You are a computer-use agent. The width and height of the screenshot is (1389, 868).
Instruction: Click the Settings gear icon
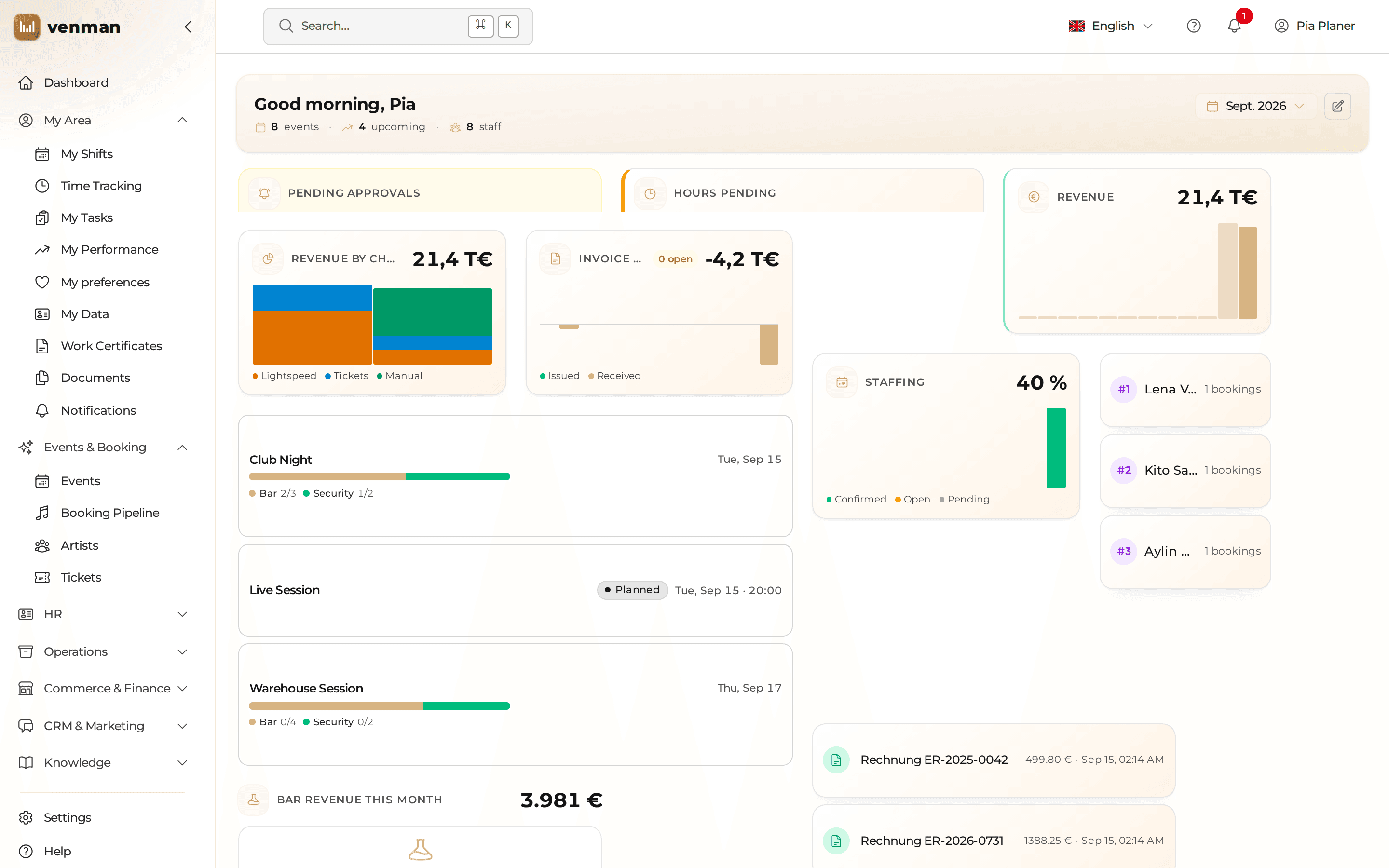coord(26,817)
